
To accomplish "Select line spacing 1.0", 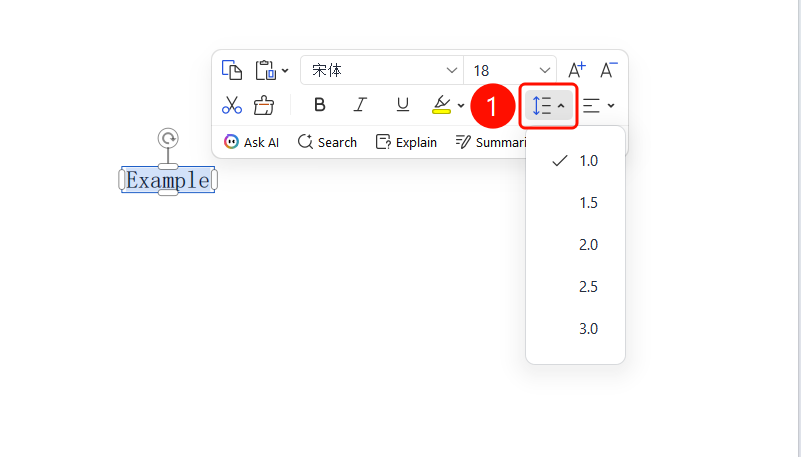I will click(575, 161).
